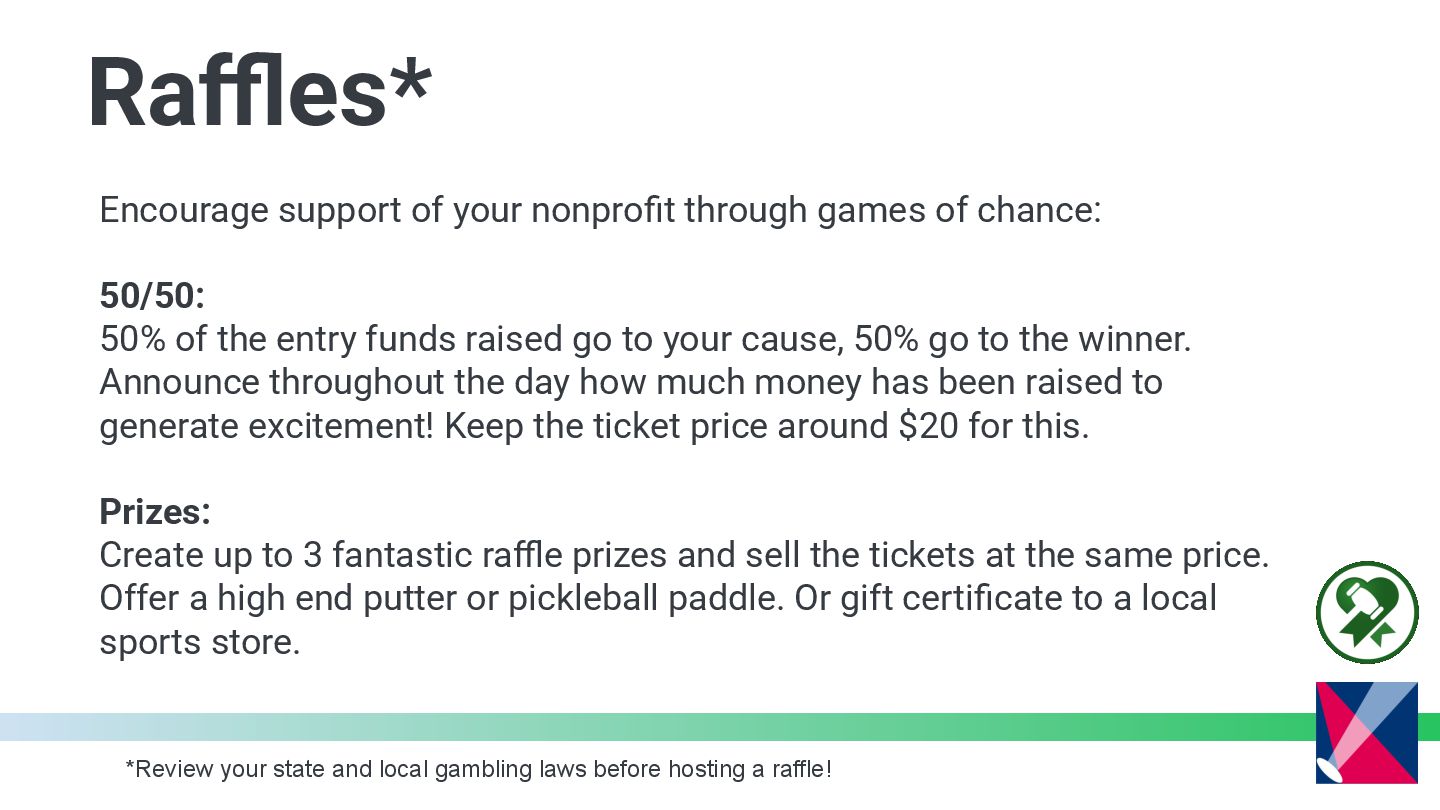This screenshot has height=810, width=1440.
Task: Click the line starting "Announce throughout the day"
Action: tap(630, 383)
